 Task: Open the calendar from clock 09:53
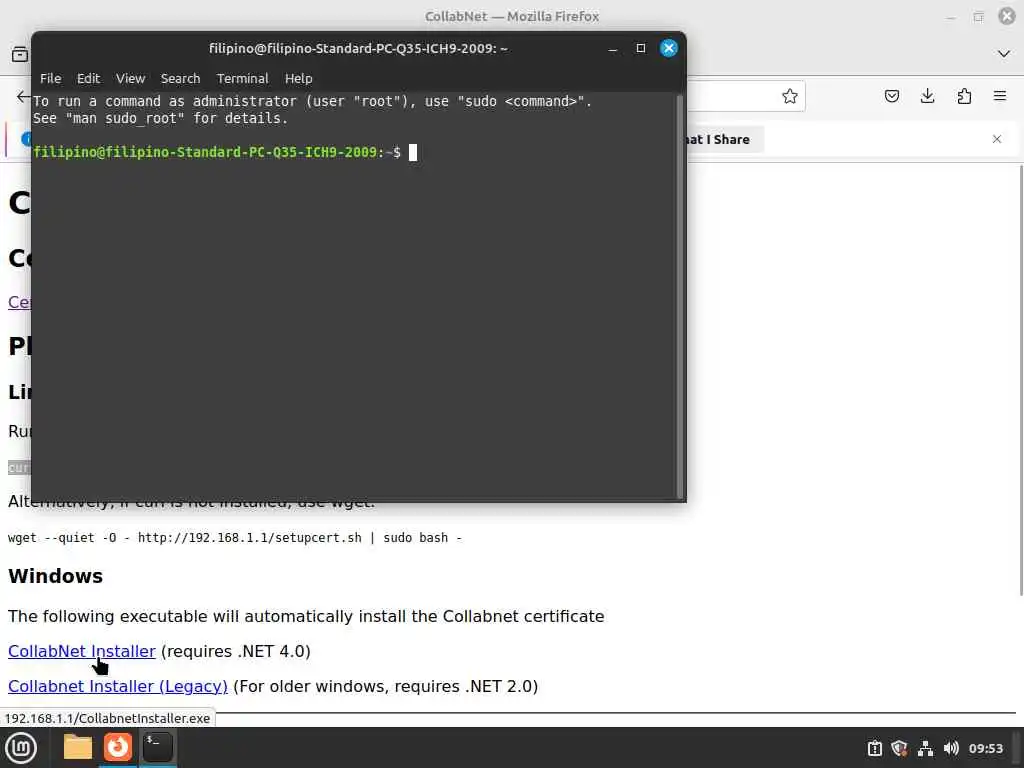[x=985, y=748]
